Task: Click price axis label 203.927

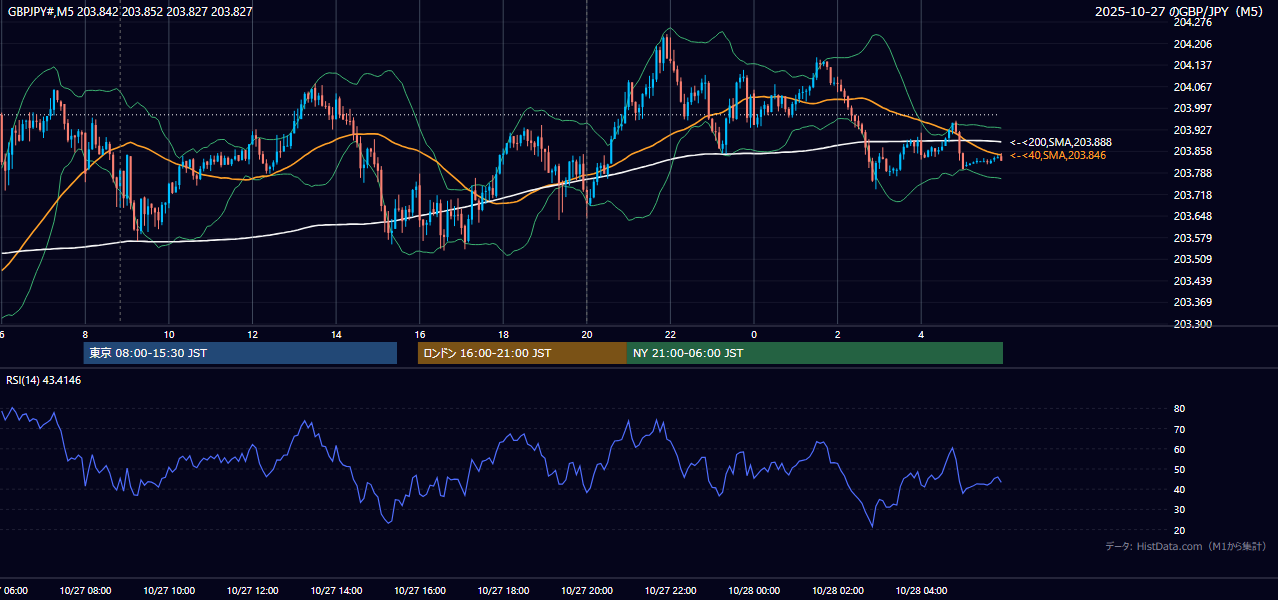Action: coord(1192,130)
